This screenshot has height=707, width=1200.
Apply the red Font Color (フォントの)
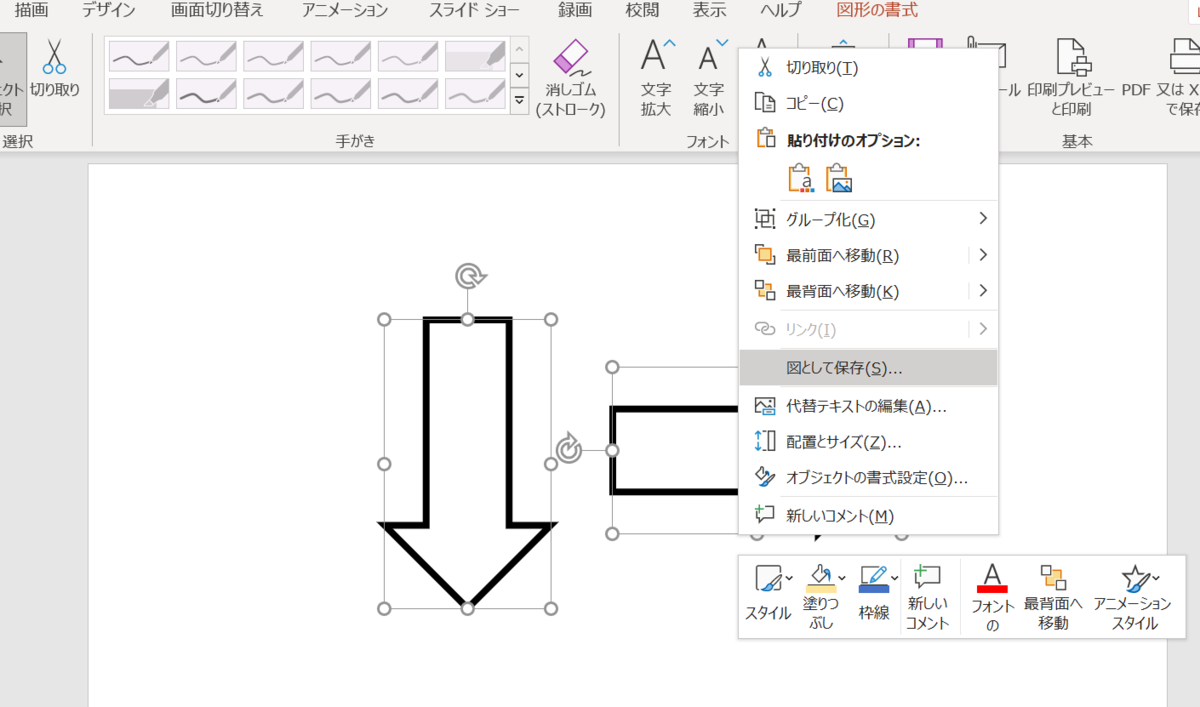(992, 580)
